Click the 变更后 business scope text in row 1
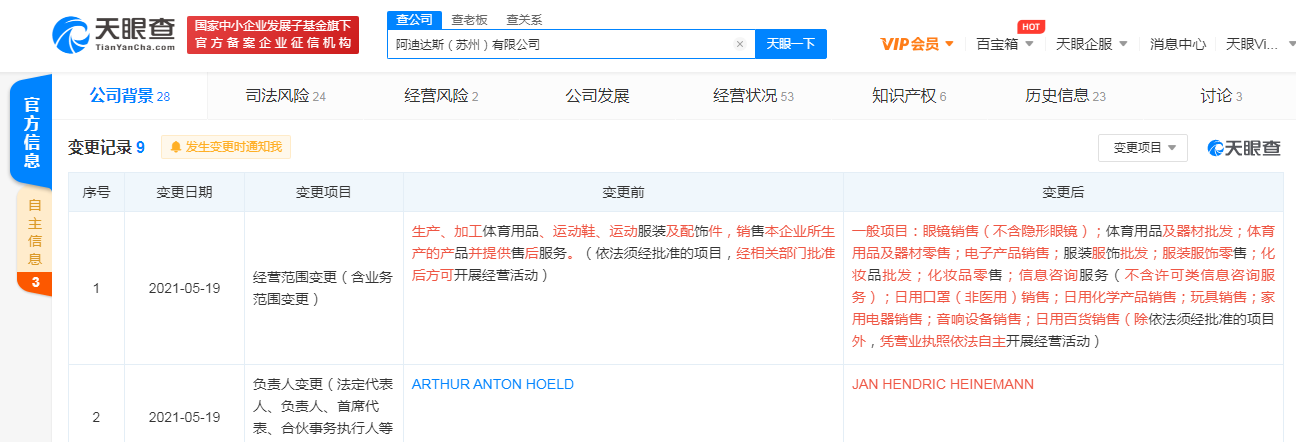The height and width of the screenshot is (442, 1296). tap(1063, 286)
